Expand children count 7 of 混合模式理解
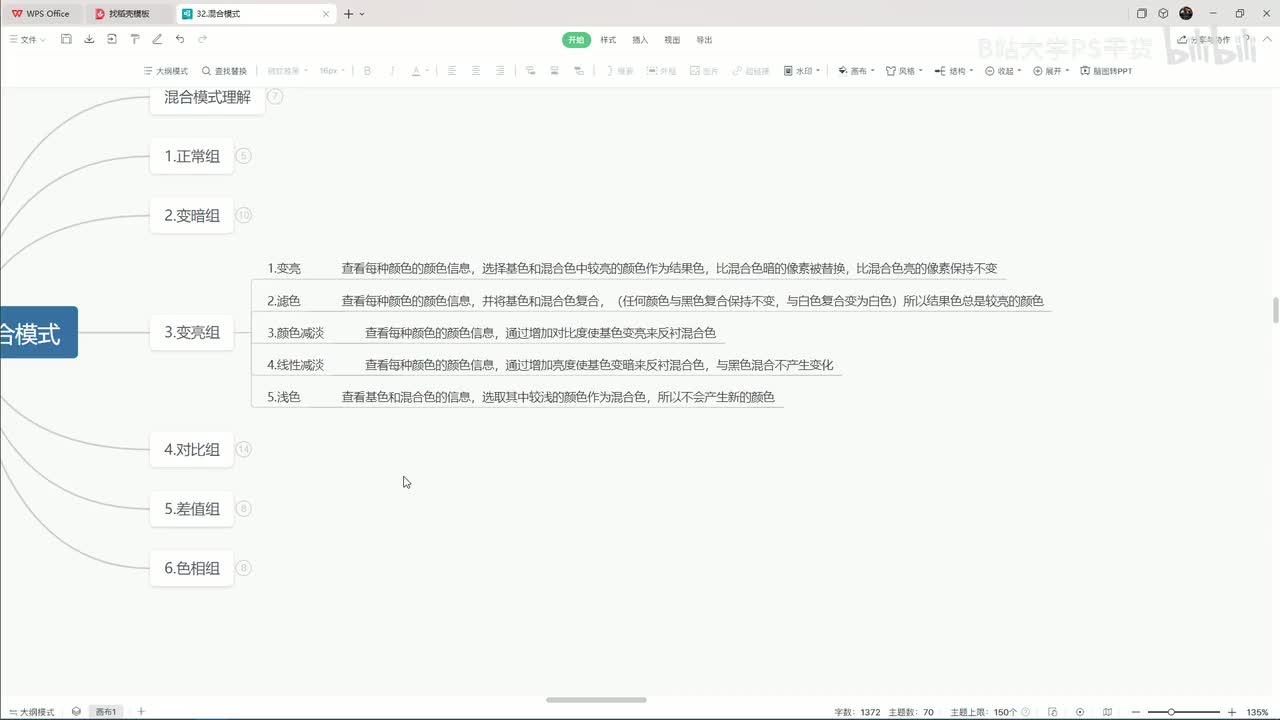This screenshot has height=720, width=1280. [275, 97]
